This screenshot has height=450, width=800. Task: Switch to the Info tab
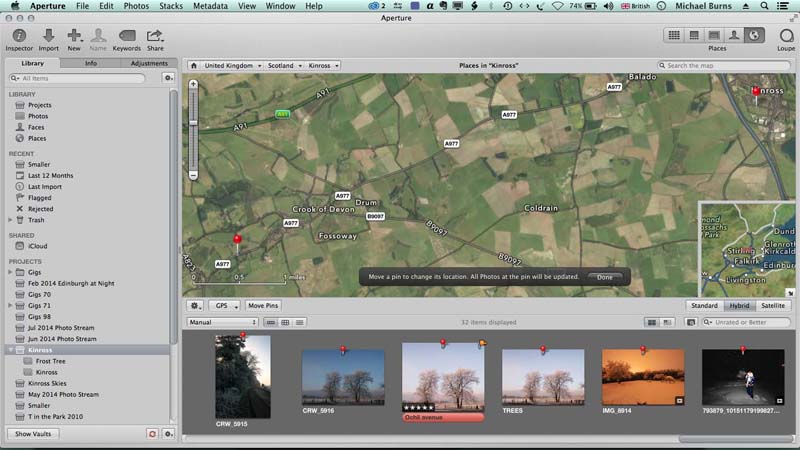tap(91, 63)
